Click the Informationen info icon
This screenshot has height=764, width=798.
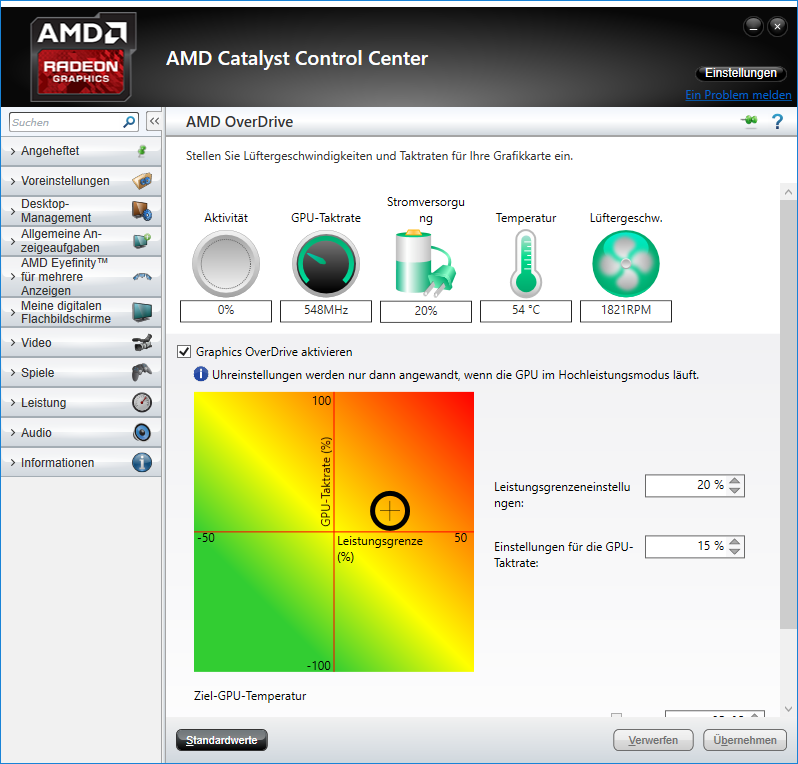(x=142, y=463)
